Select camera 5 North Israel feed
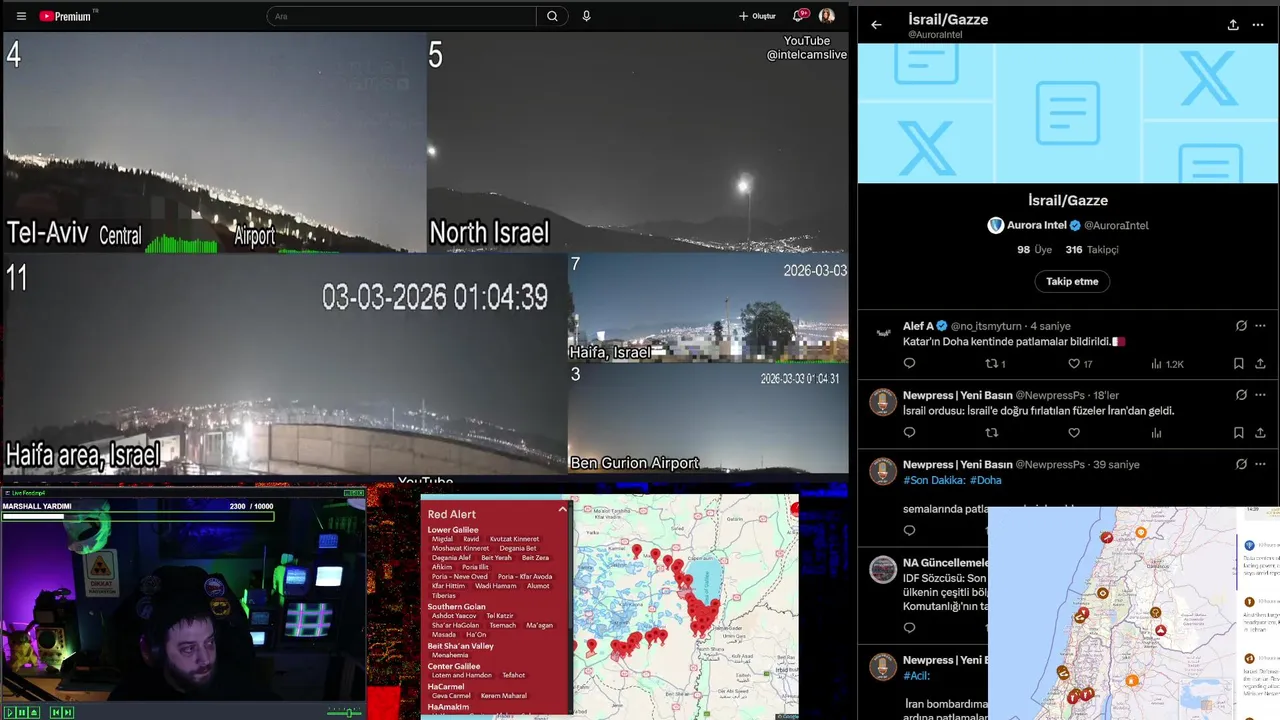Screen dimensions: 1280x720 pyautogui.click(x=637, y=142)
